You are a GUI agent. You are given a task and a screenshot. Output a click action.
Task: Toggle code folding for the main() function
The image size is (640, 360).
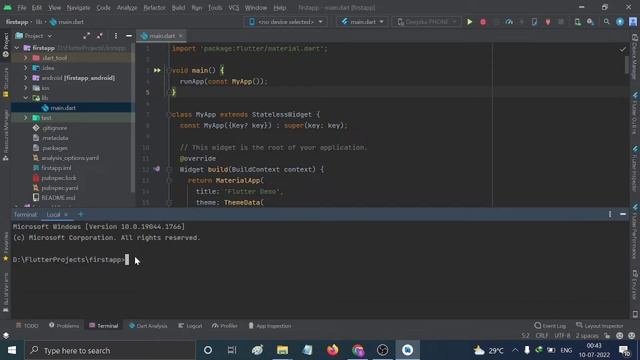(169, 70)
